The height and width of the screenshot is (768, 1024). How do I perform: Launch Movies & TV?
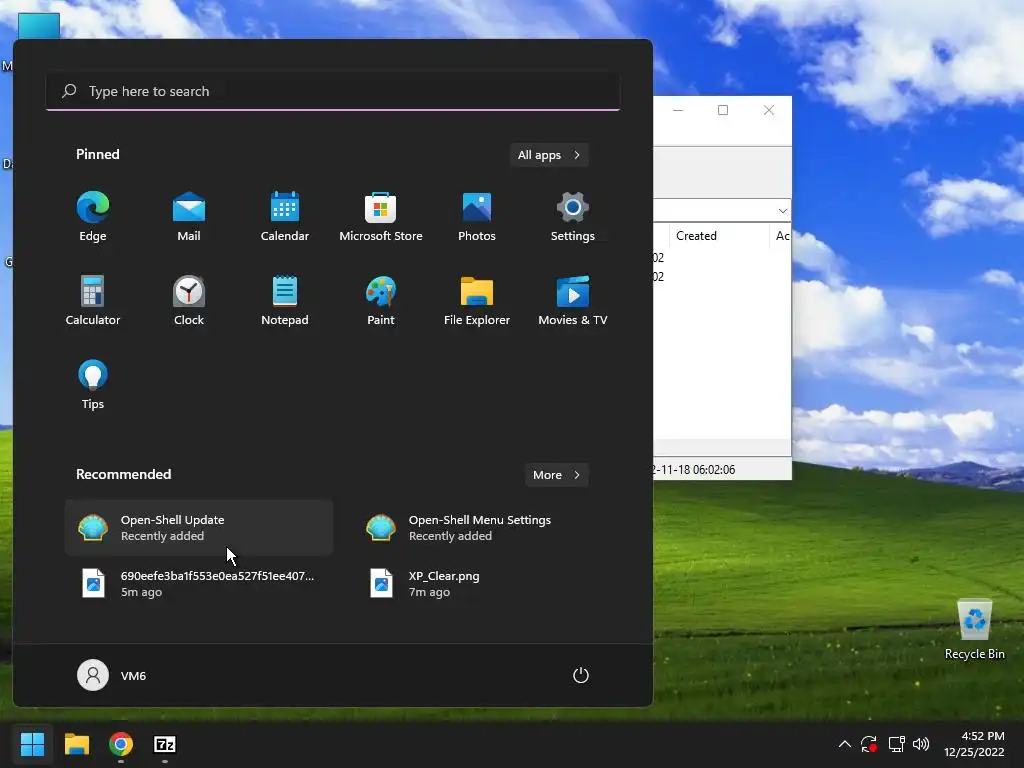(x=573, y=300)
